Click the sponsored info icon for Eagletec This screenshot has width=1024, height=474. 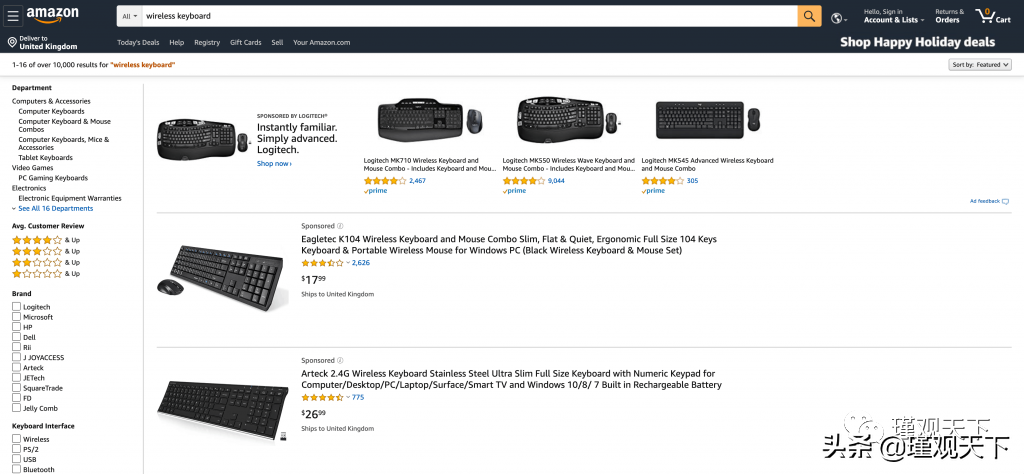(340, 226)
